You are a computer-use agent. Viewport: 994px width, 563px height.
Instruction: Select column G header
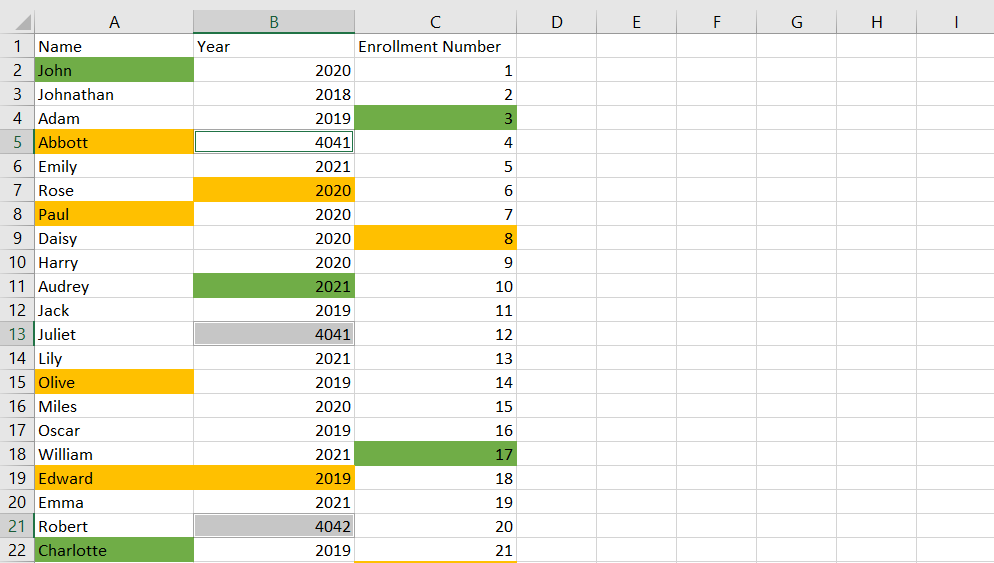click(797, 22)
